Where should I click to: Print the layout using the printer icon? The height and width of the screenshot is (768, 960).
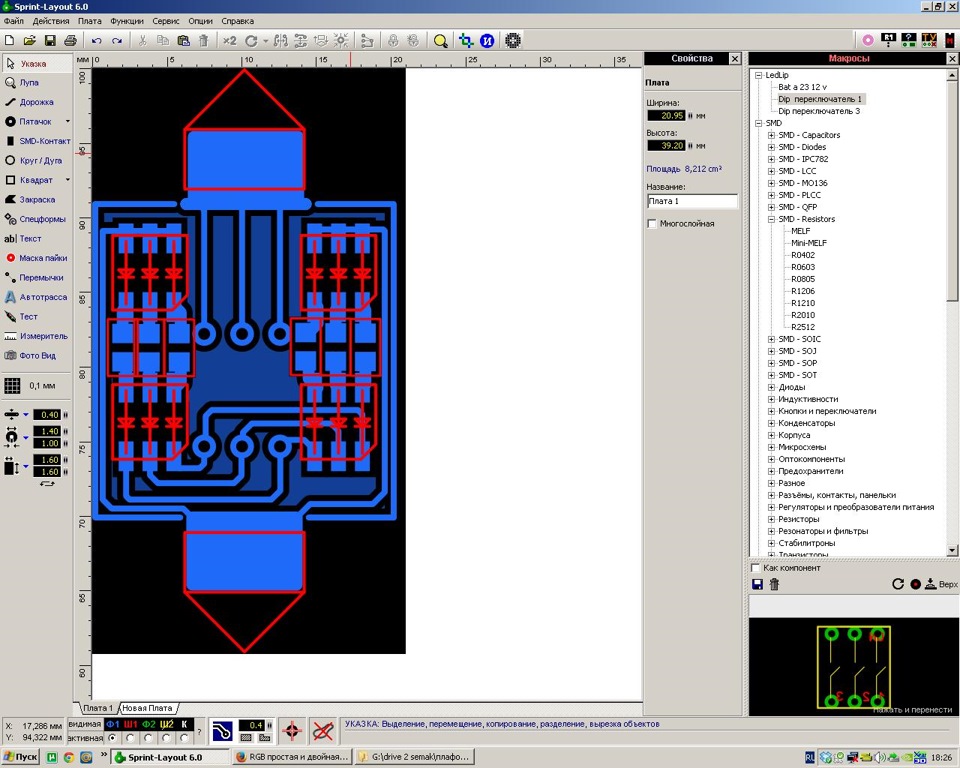click(70, 41)
